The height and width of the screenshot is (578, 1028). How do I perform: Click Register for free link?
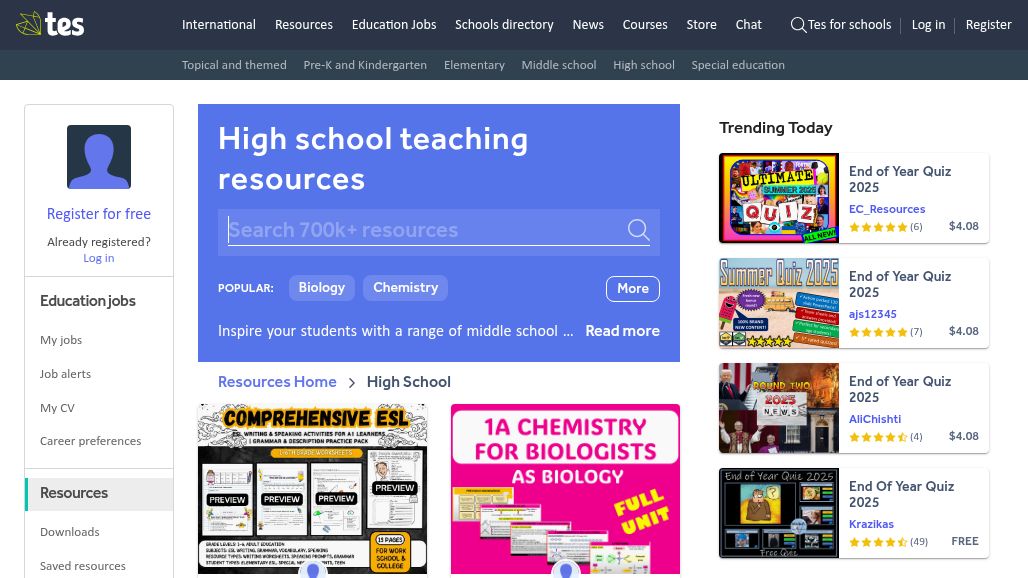(x=99, y=214)
